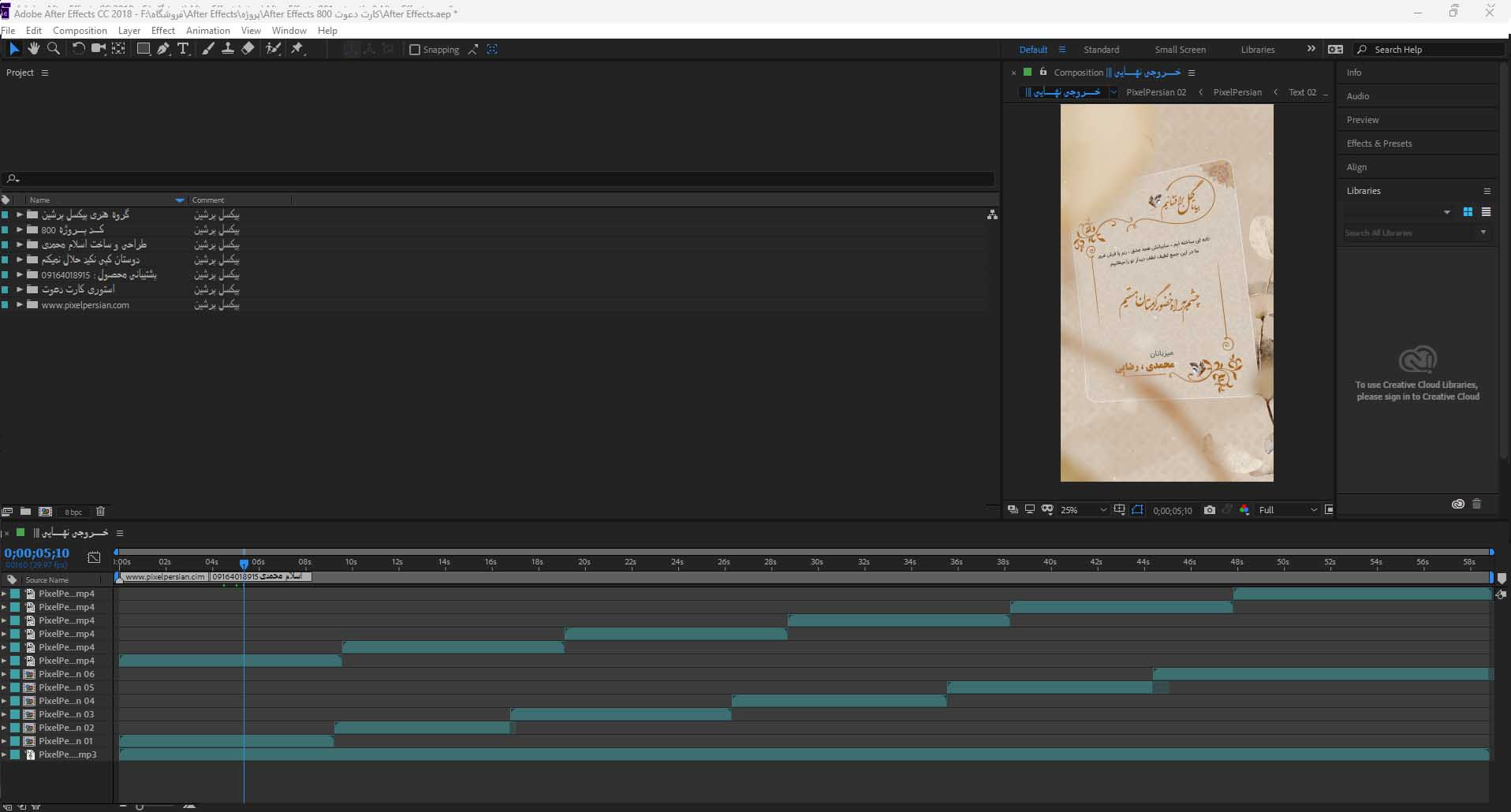Show channel with RGB color circles icon
The image size is (1511, 812).
click(1244, 510)
